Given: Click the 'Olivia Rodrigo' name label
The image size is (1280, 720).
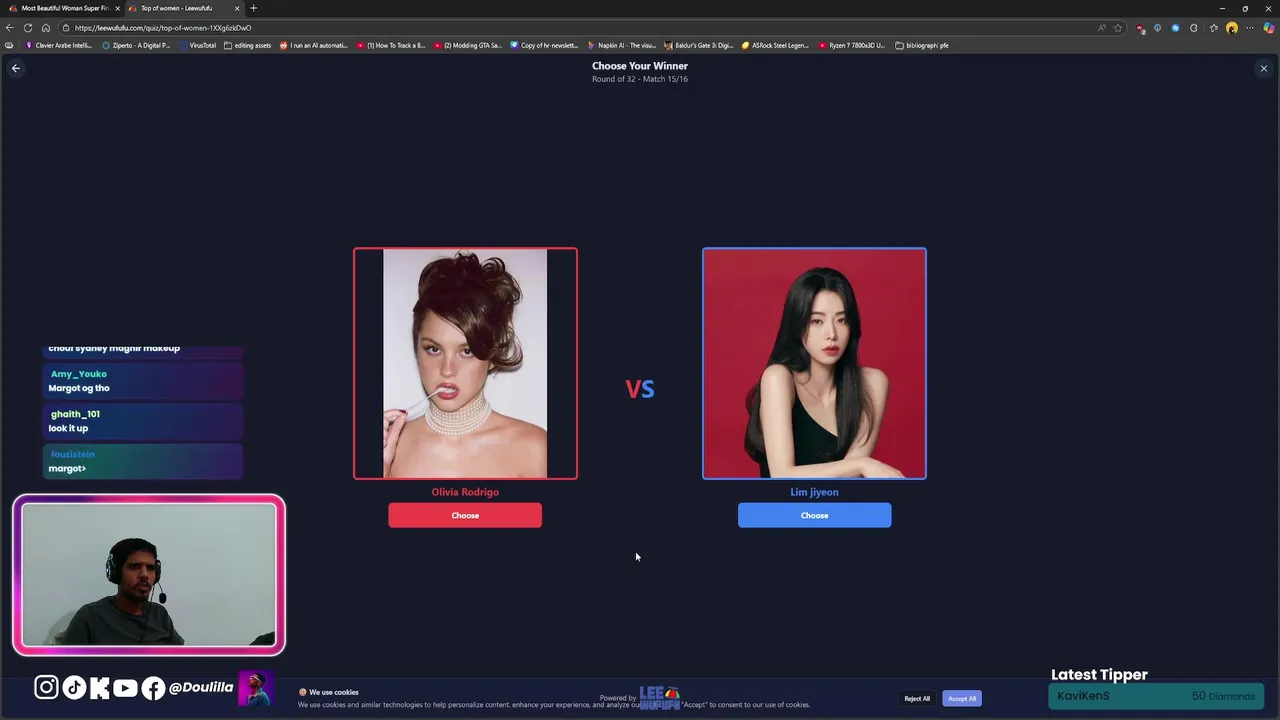Looking at the screenshot, I should (465, 492).
